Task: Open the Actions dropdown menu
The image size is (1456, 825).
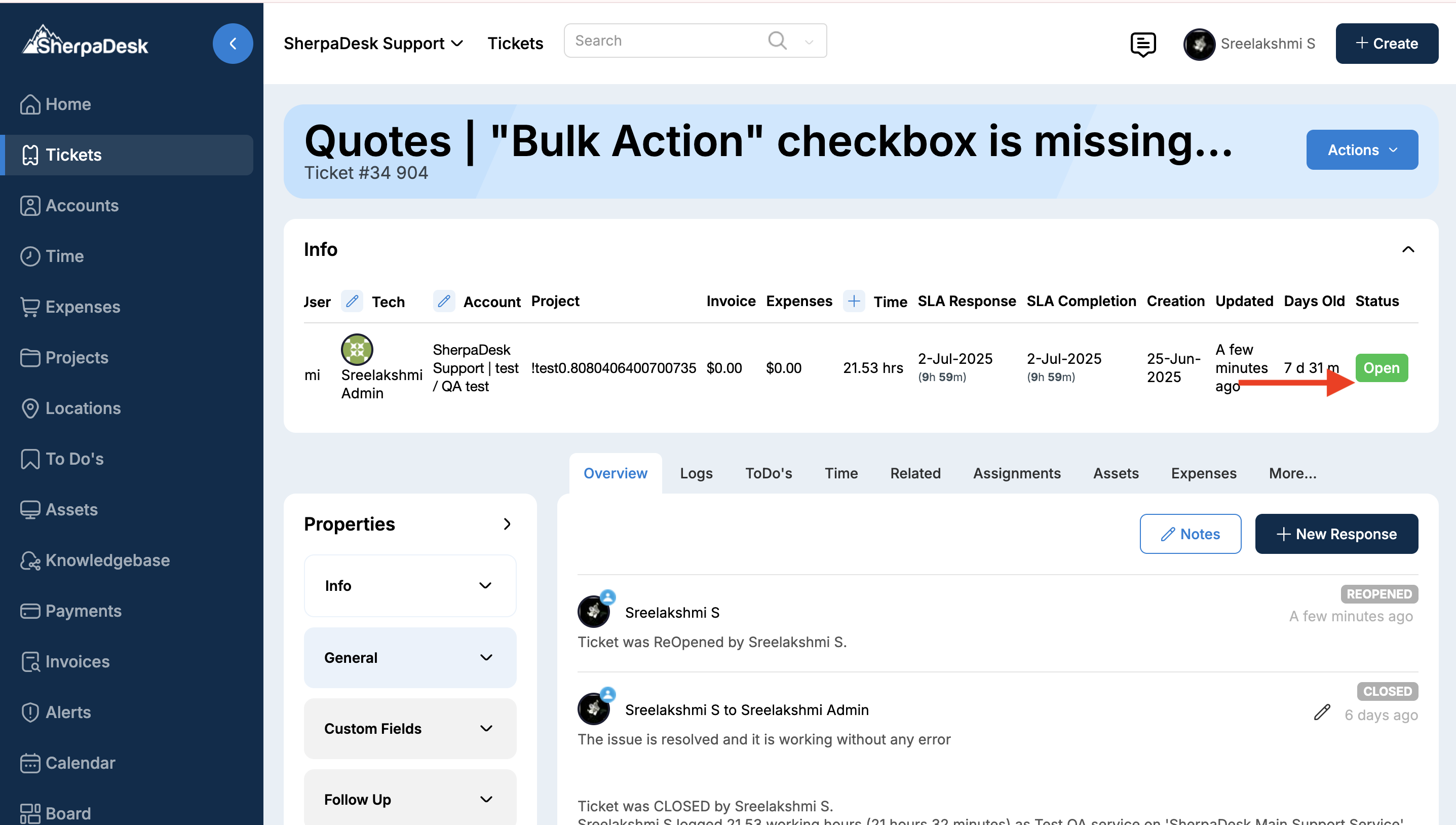Action: (1361, 149)
